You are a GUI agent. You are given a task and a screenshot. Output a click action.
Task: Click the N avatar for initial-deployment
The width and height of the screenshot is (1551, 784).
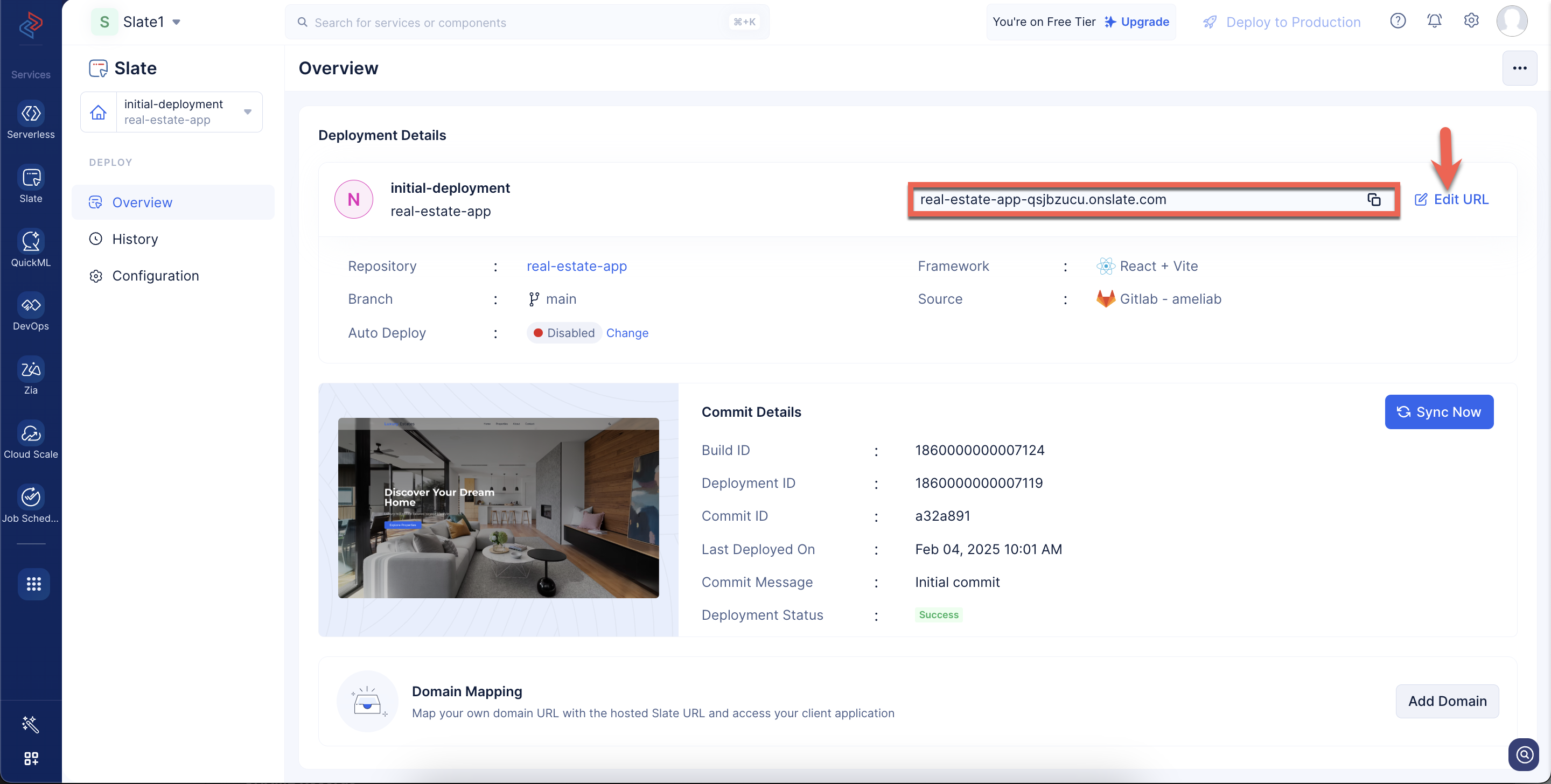click(x=353, y=199)
